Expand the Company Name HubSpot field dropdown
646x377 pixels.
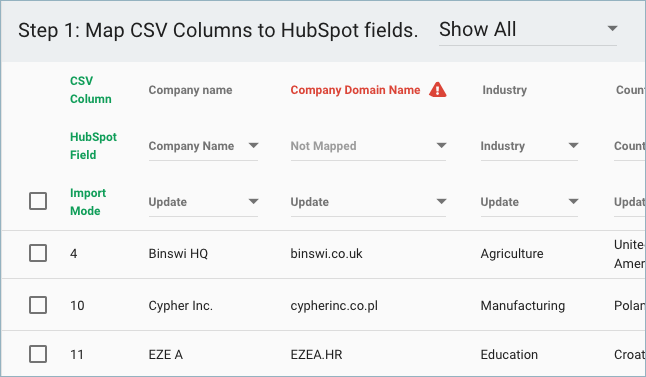click(203, 146)
